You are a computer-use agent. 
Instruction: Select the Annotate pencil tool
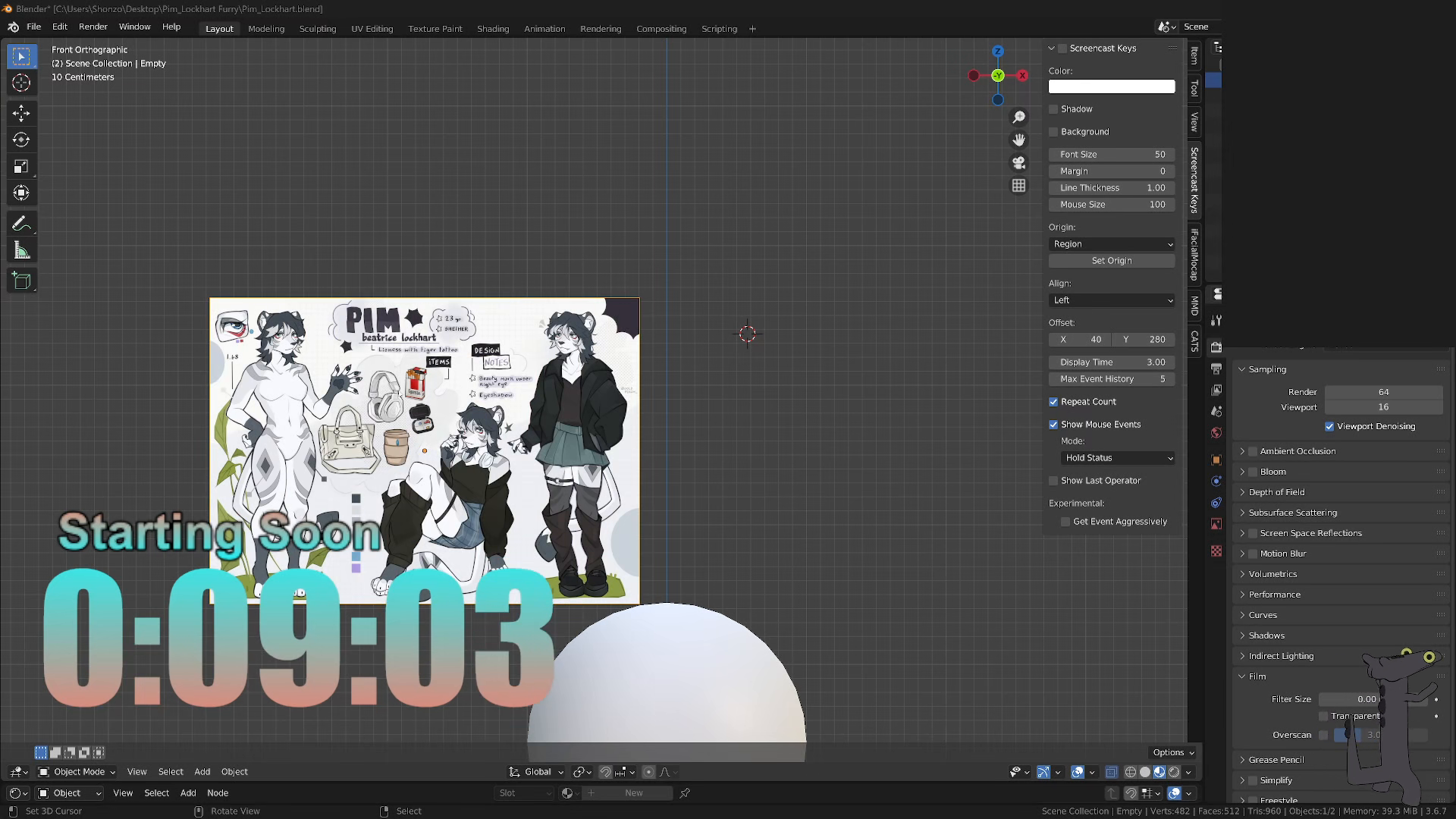(x=21, y=223)
